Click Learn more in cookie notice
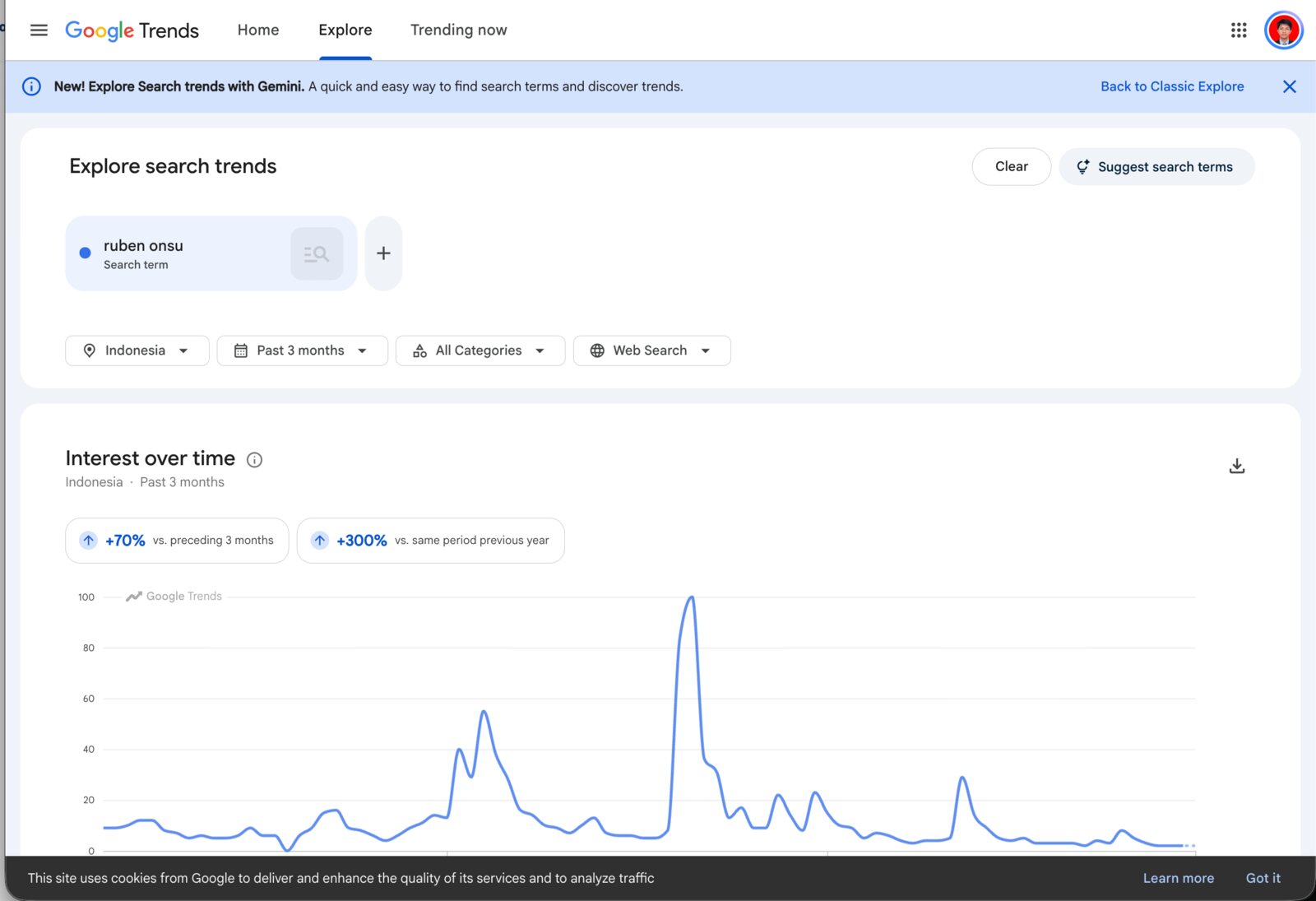Image resolution: width=1316 pixels, height=901 pixels. (x=1178, y=878)
